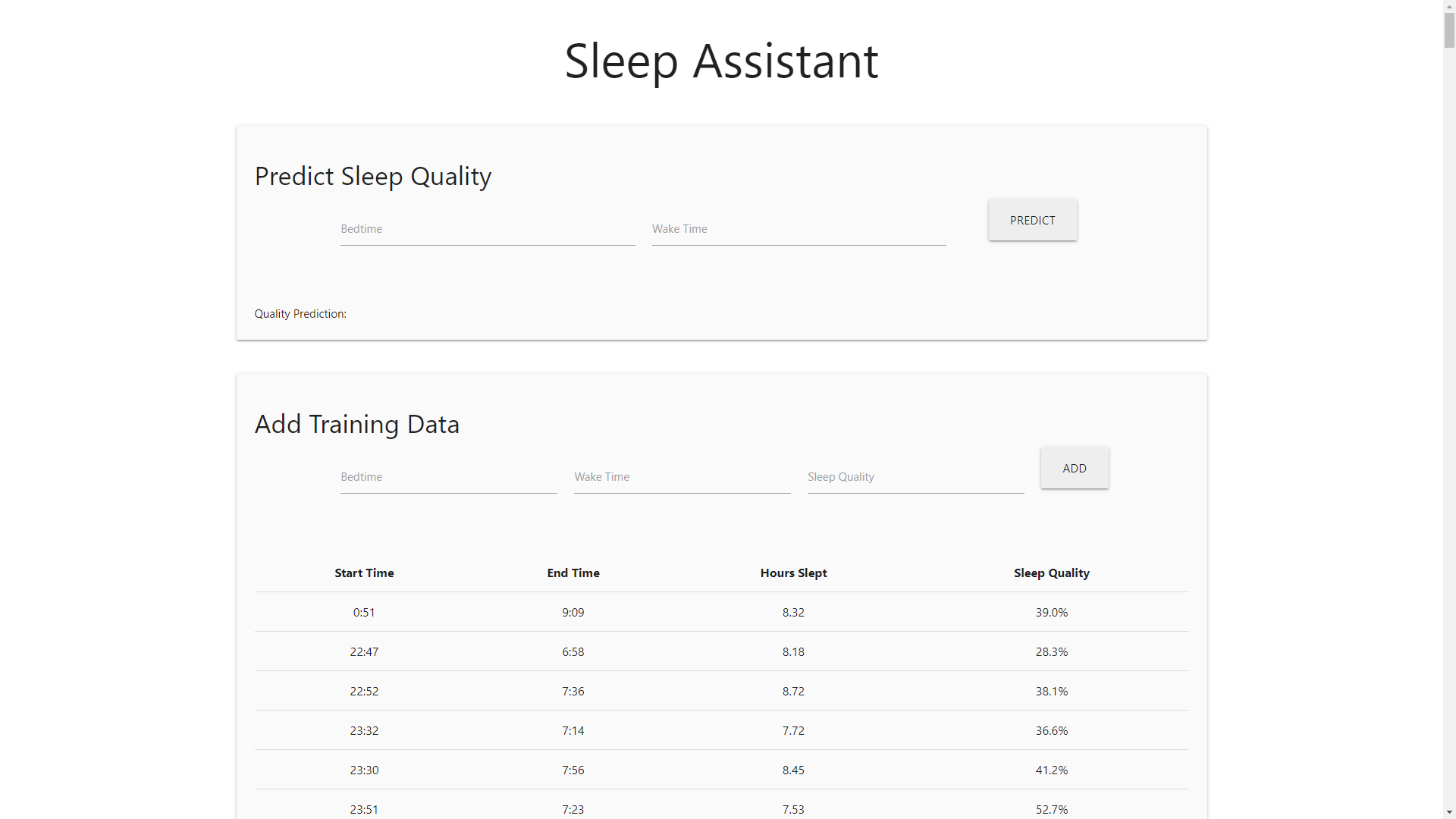Viewport: 1456px width, 819px height.
Task: Click the End Time column header
Action: (573, 573)
